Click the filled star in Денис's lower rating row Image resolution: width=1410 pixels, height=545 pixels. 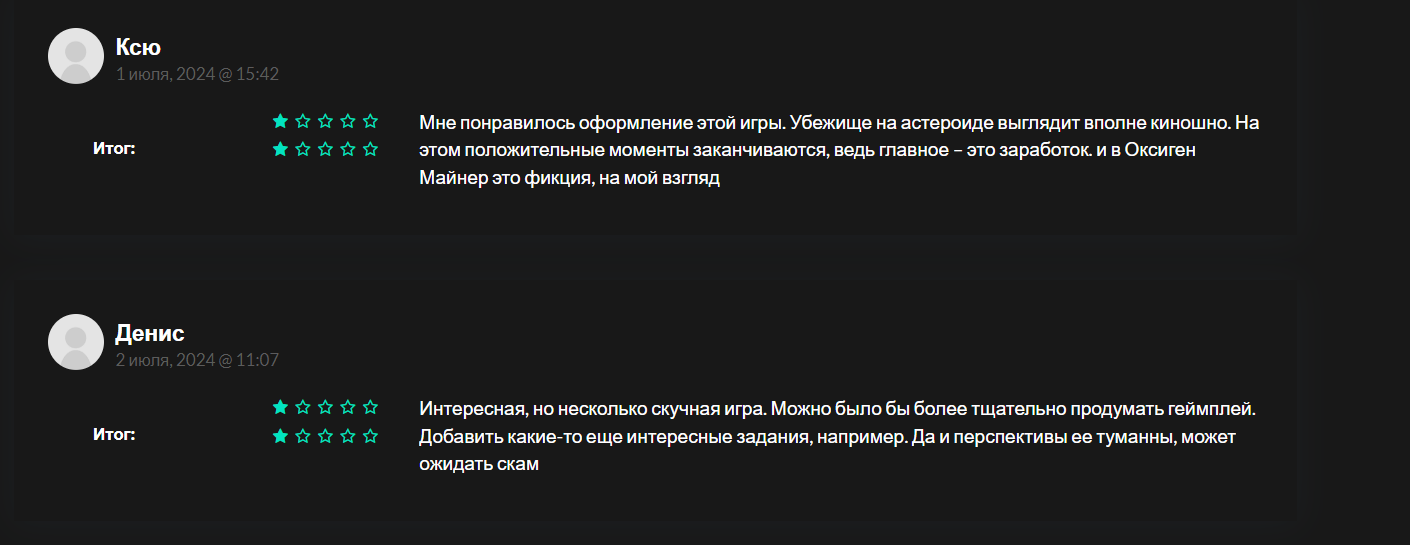coord(281,435)
